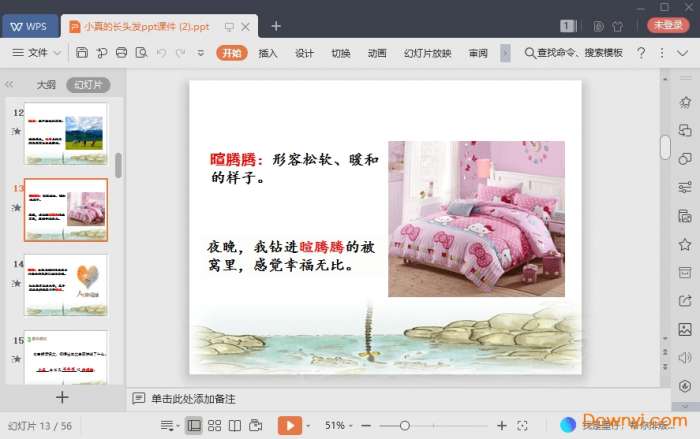Toggle notes pane icon in status bar
This screenshot has height=439, width=700.
(x=167, y=426)
